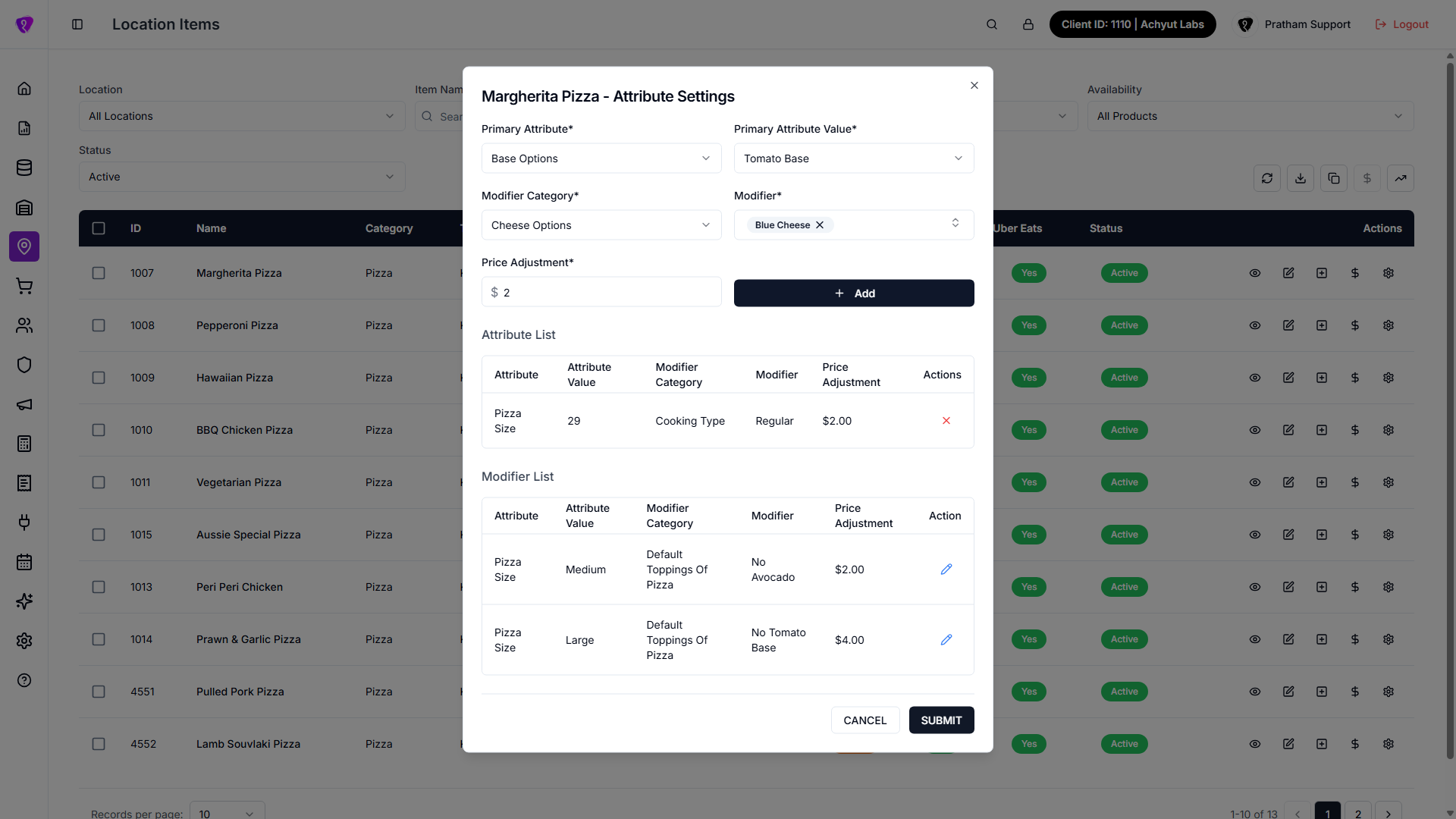Viewport: 1456px width, 819px height.
Task: Open the Primary Attribute Value dropdown
Action: [x=854, y=158]
